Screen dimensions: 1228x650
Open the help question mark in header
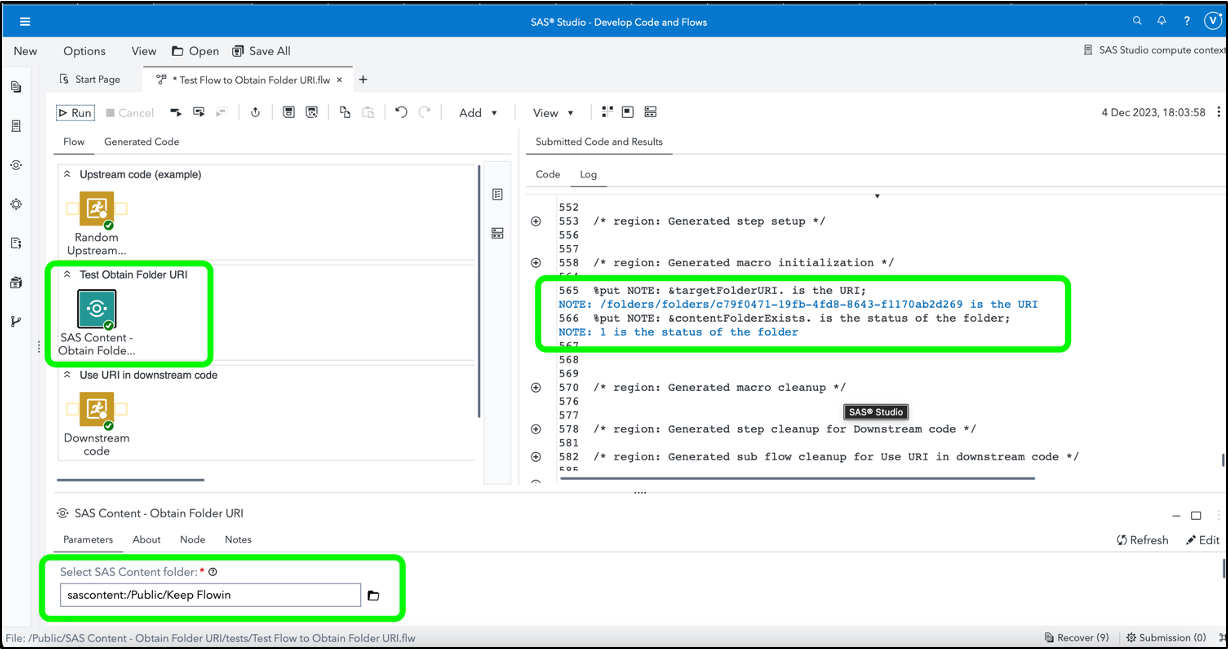[x=1187, y=21]
